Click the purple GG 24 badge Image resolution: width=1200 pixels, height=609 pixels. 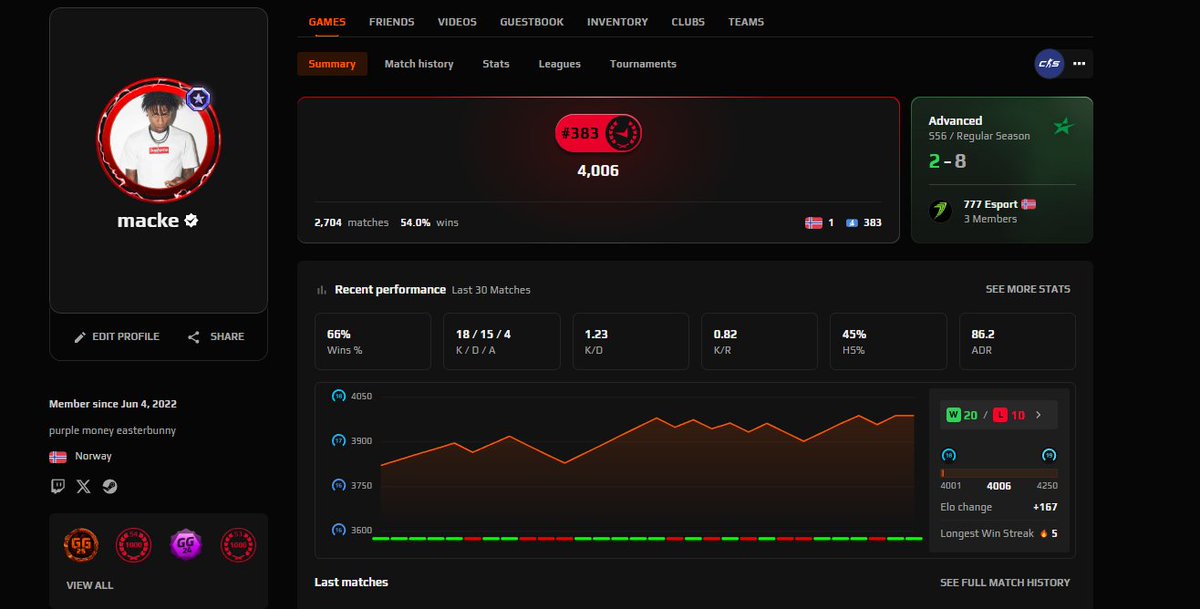point(186,545)
